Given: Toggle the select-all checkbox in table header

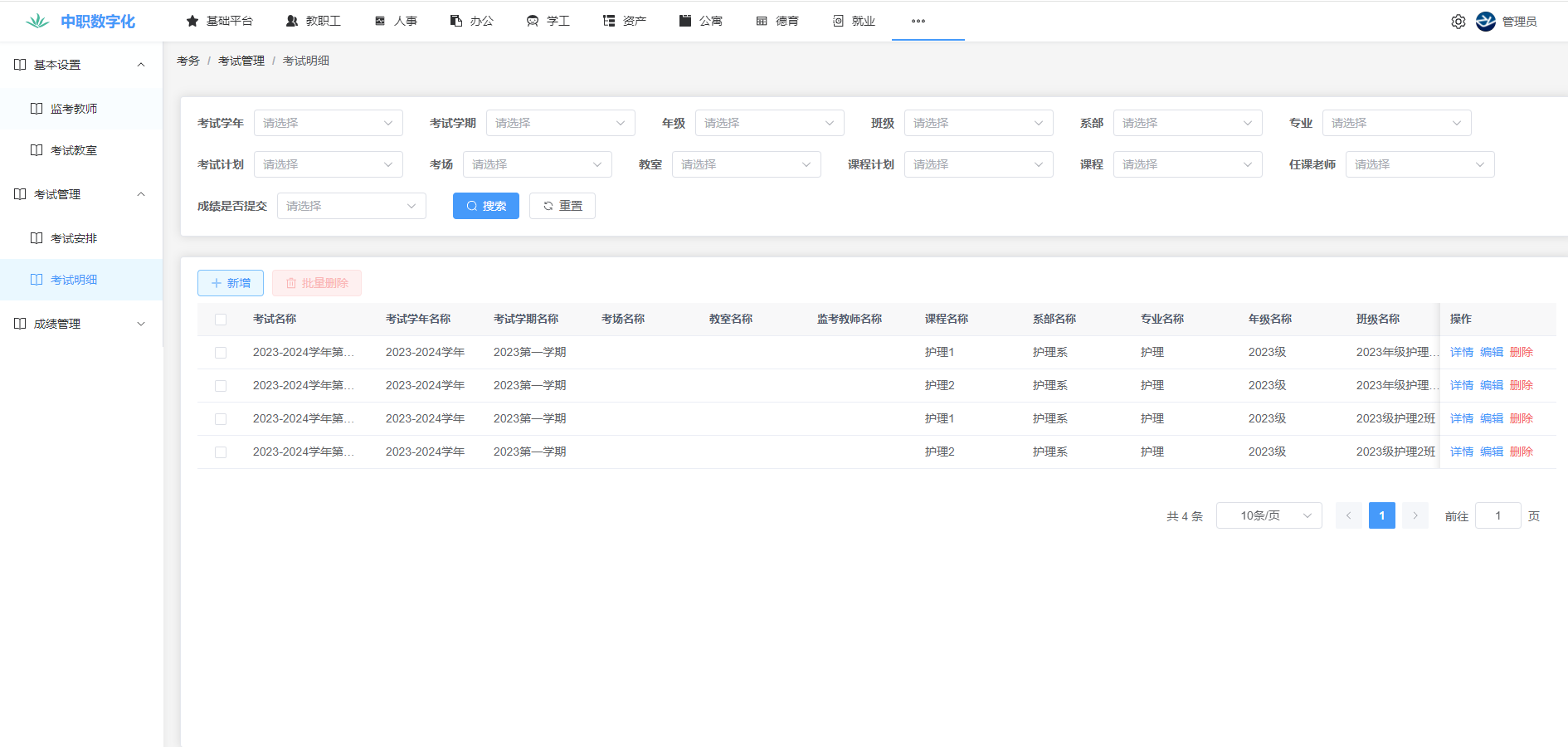Looking at the screenshot, I should pyautogui.click(x=221, y=320).
